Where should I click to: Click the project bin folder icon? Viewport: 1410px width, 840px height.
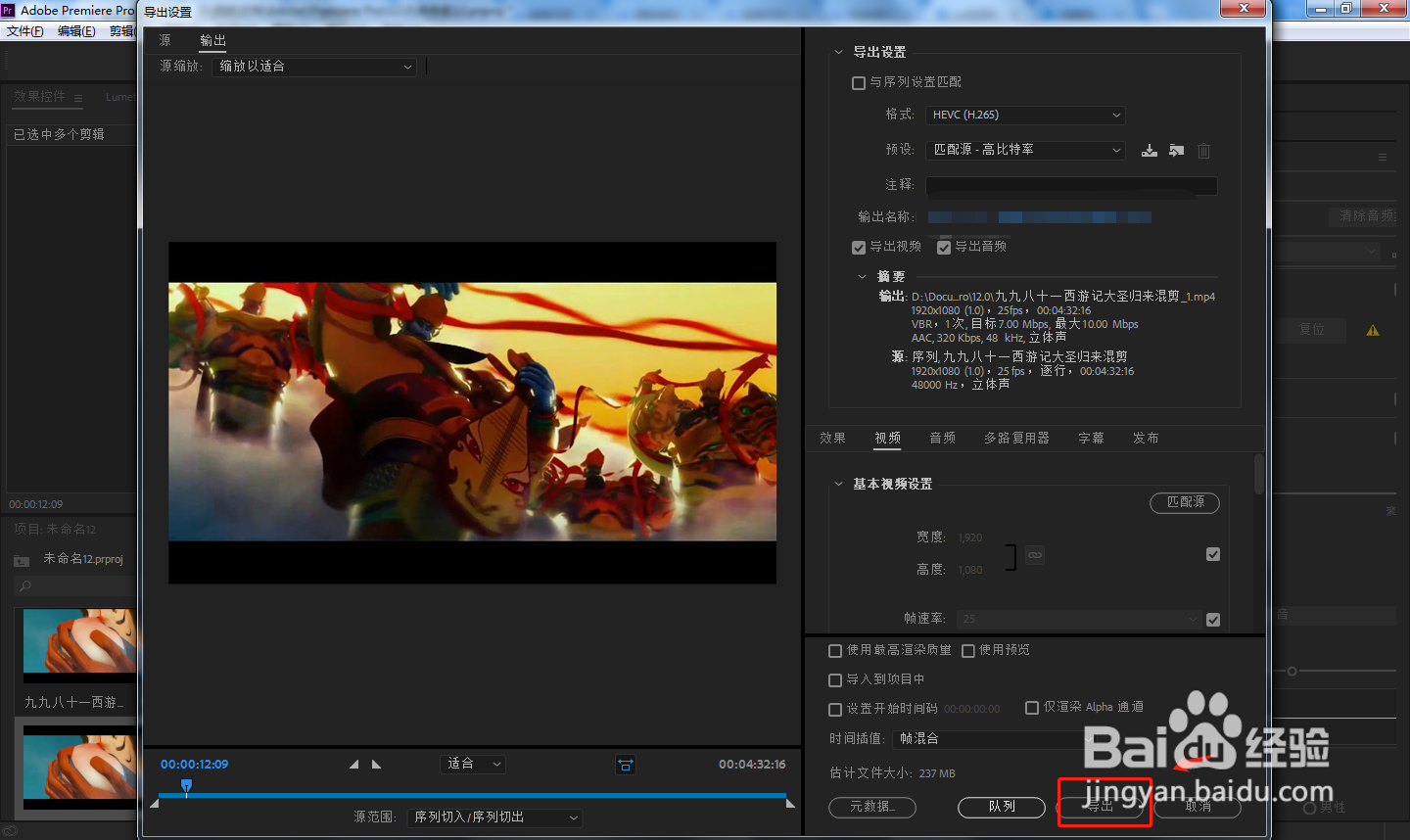coord(21,560)
